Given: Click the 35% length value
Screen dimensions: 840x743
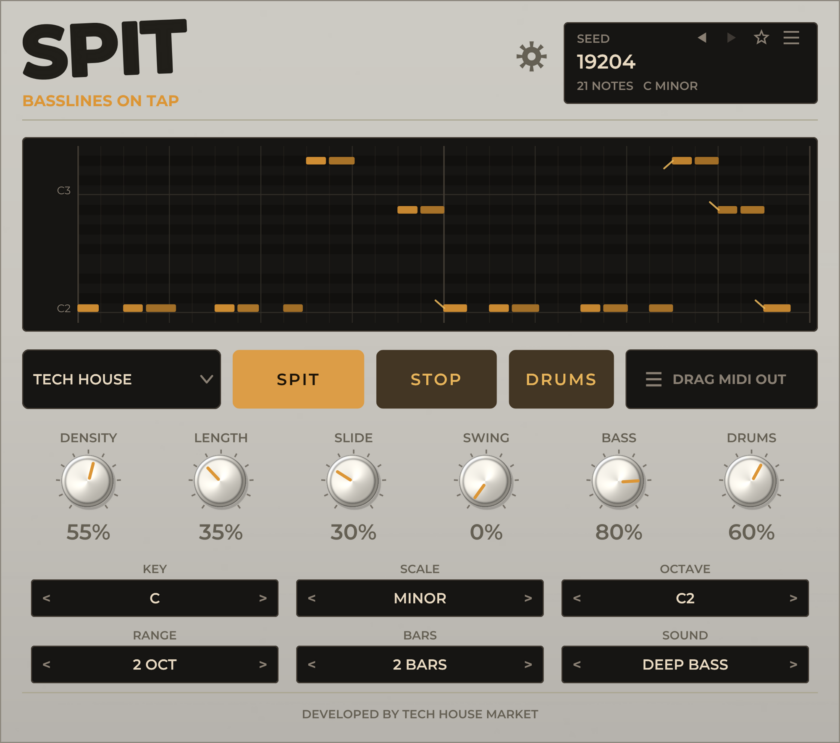Looking at the screenshot, I should [x=221, y=532].
